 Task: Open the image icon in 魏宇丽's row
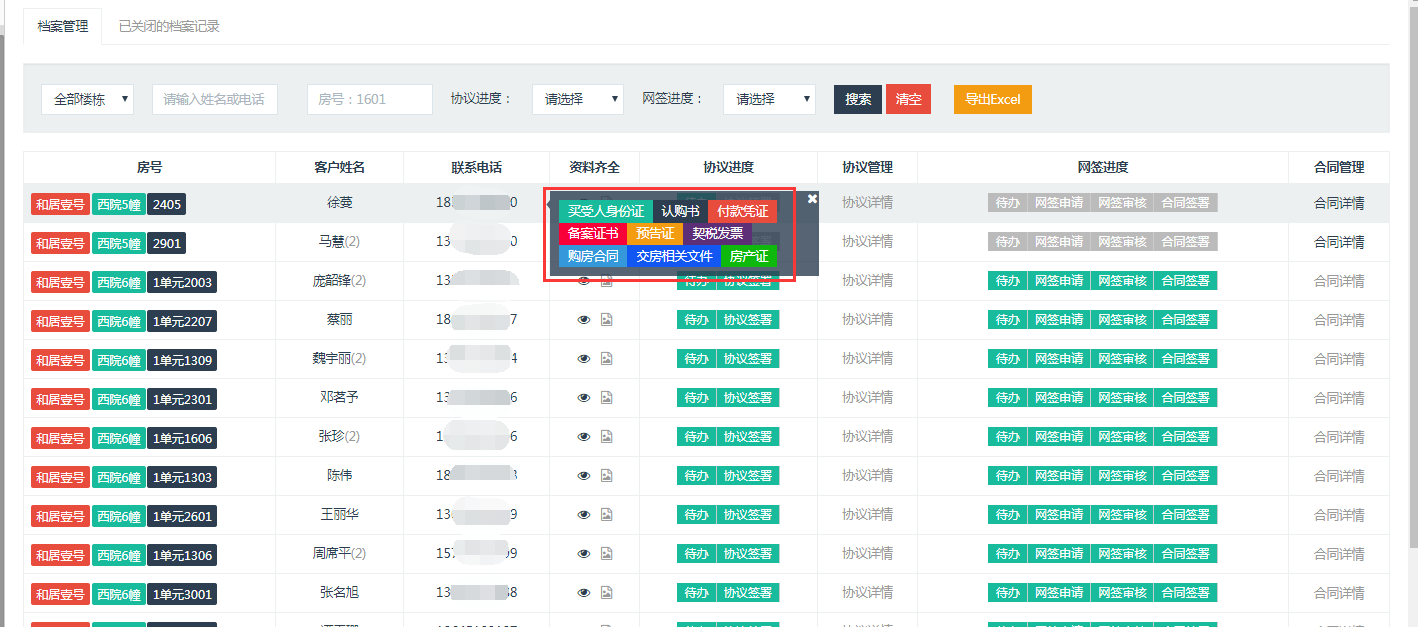pos(606,359)
